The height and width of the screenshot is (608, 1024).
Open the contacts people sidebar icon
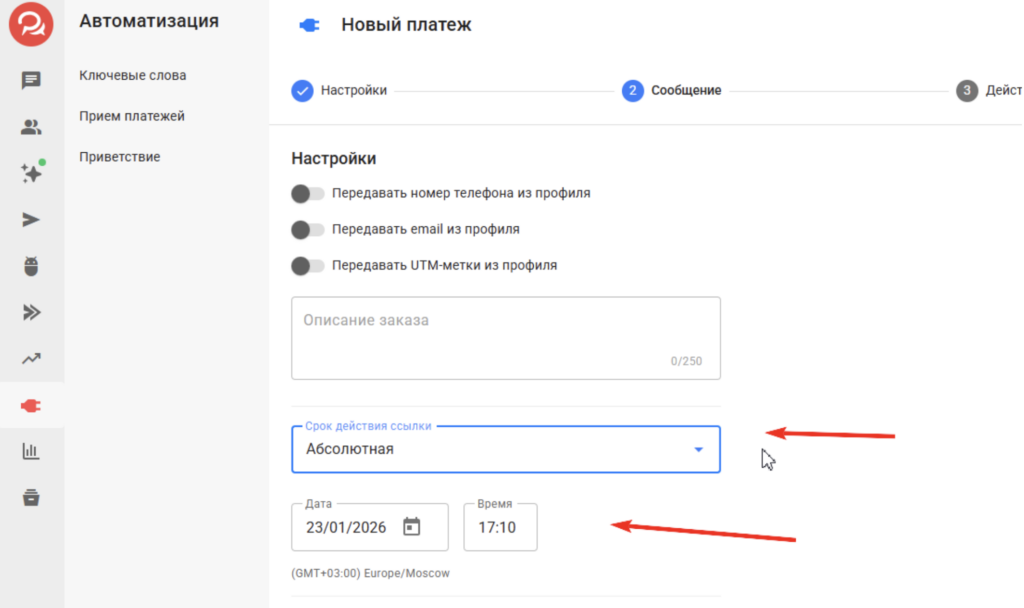(31, 127)
